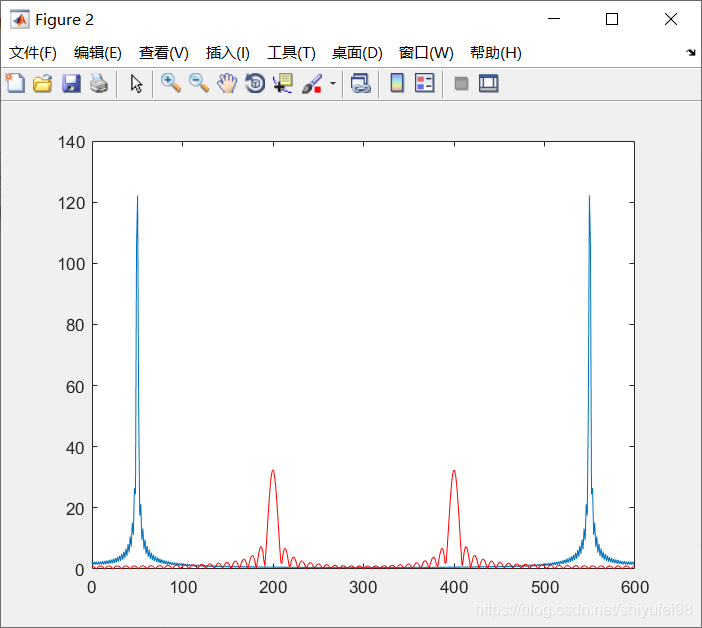Maximize the Figure 2 window

point(612,19)
